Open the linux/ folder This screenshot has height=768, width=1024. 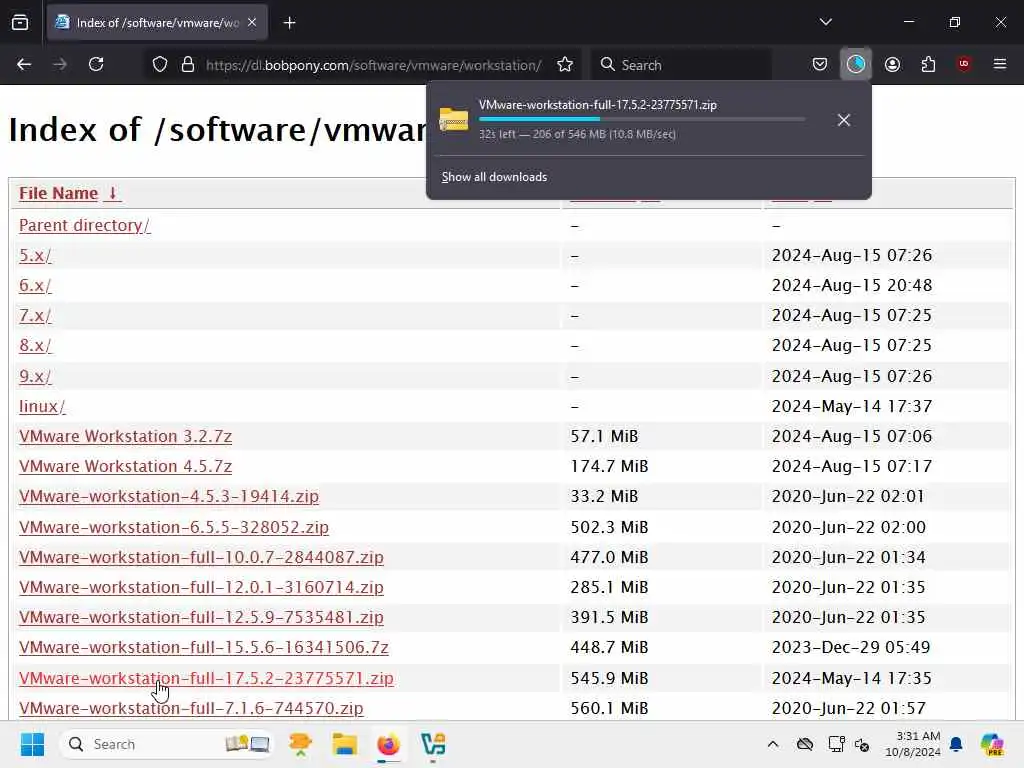pos(42,406)
